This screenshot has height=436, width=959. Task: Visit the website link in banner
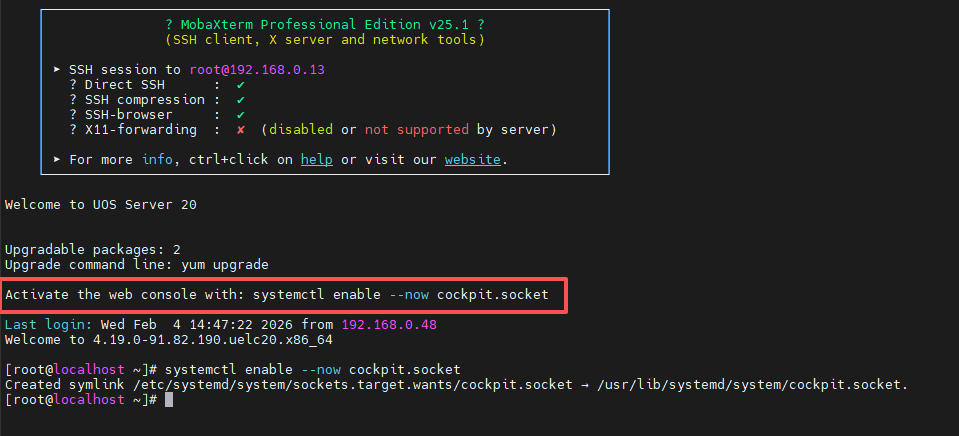tap(473, 160)
